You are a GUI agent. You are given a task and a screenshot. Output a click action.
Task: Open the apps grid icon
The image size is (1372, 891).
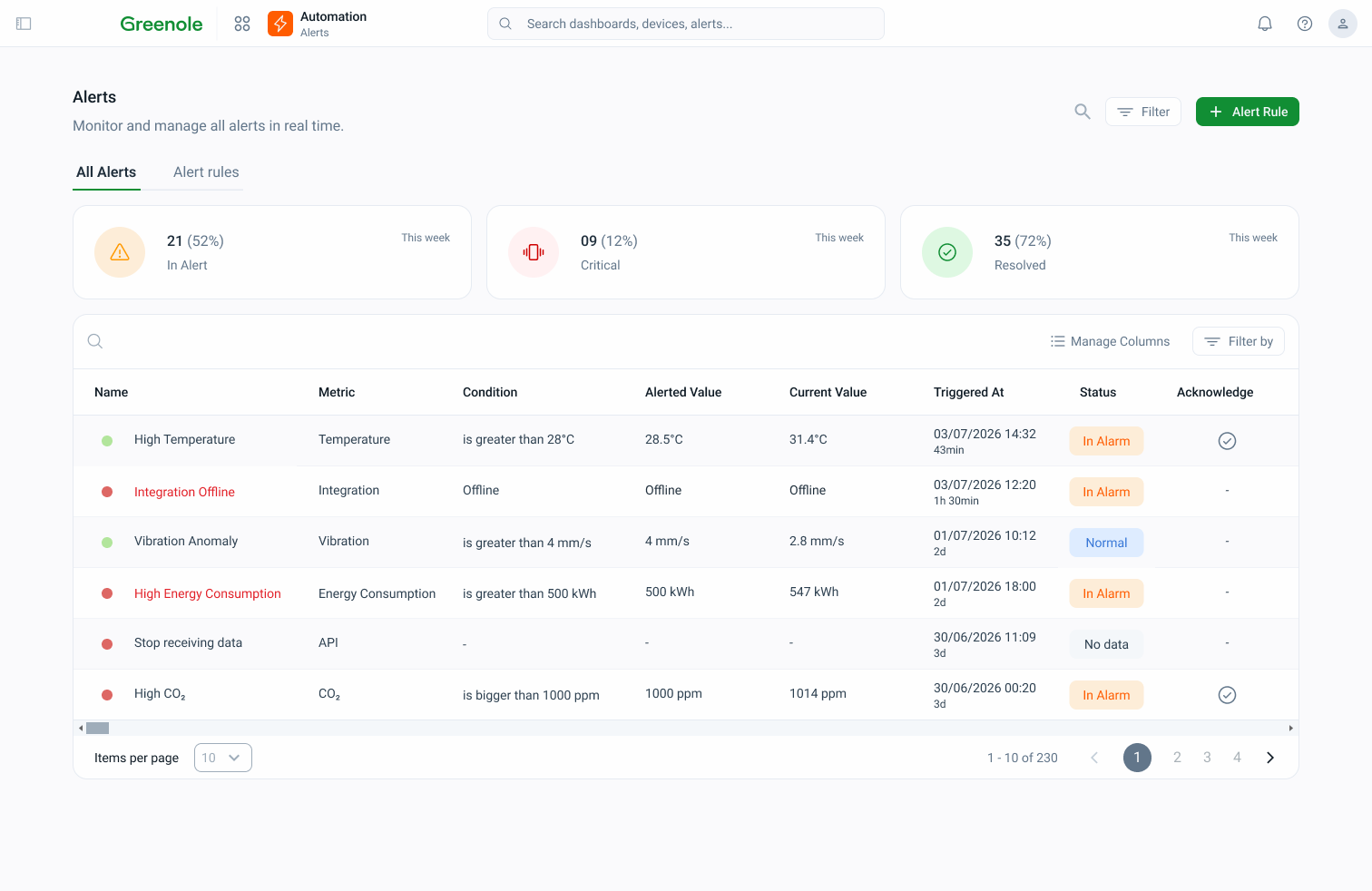tap(242, 24)
